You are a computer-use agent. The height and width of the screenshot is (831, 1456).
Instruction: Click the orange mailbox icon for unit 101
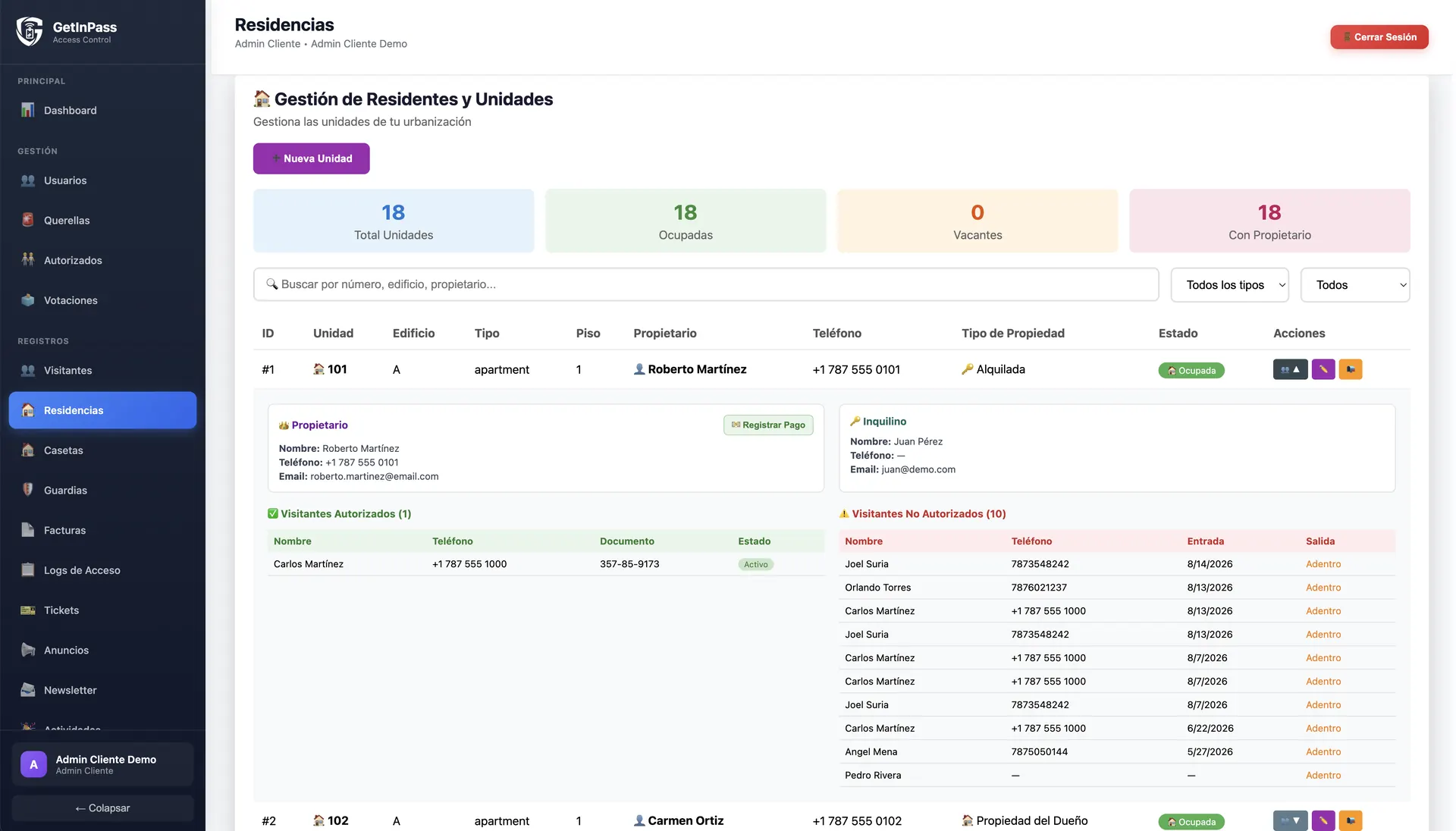click(x=1351, y=369)
